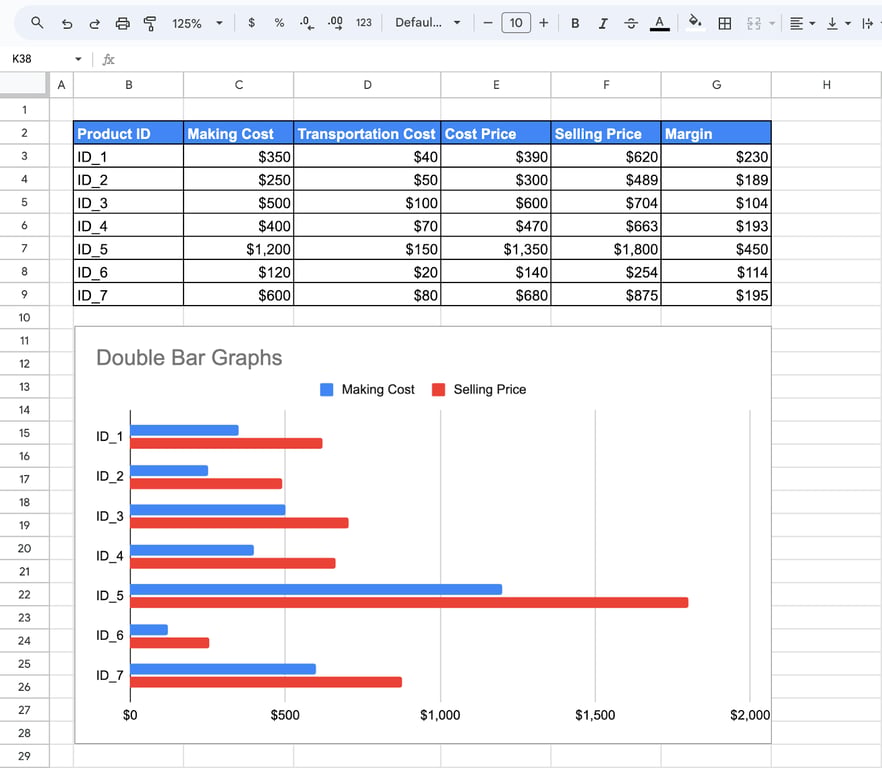
Task: Open the Default font dropdown
Action: [x=428, y=23]
